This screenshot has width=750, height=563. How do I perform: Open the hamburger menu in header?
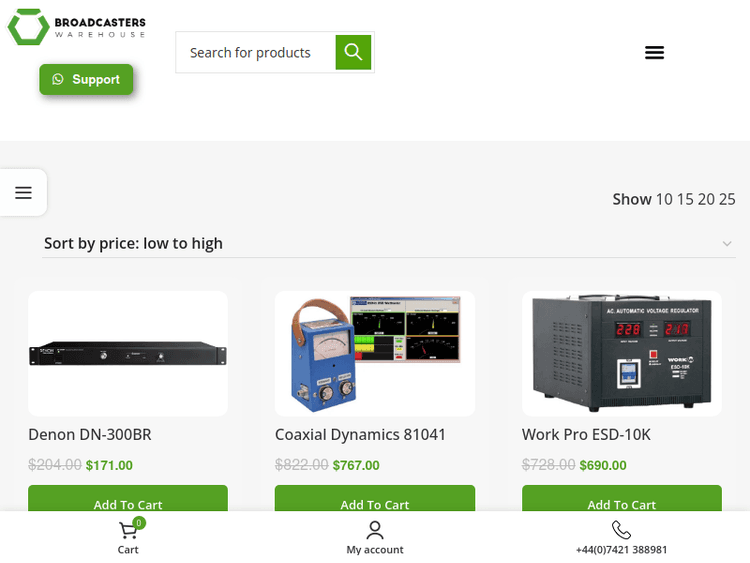click(x=654, y=52)
